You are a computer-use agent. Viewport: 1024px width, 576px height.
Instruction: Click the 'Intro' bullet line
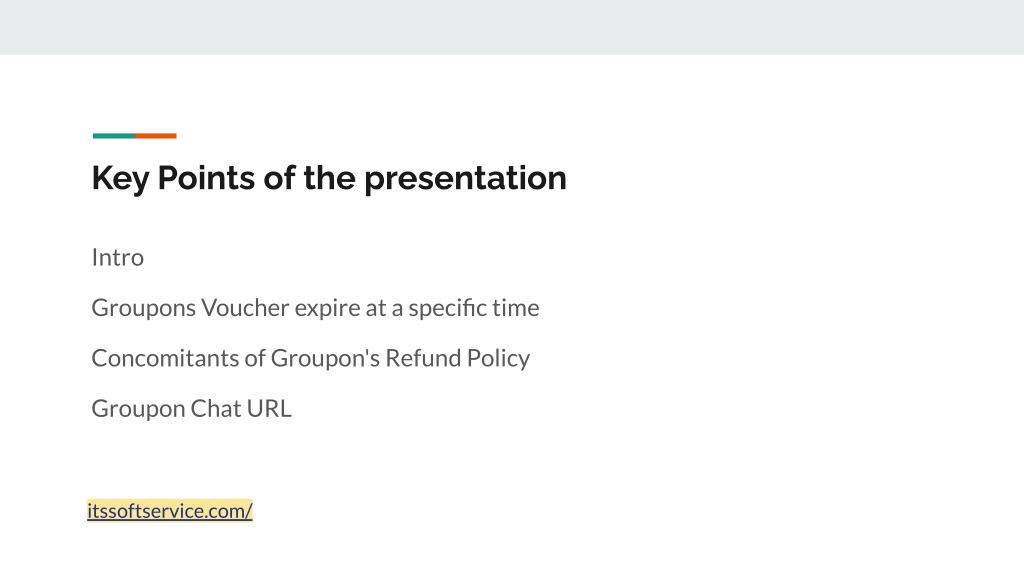tap(118, 257)
